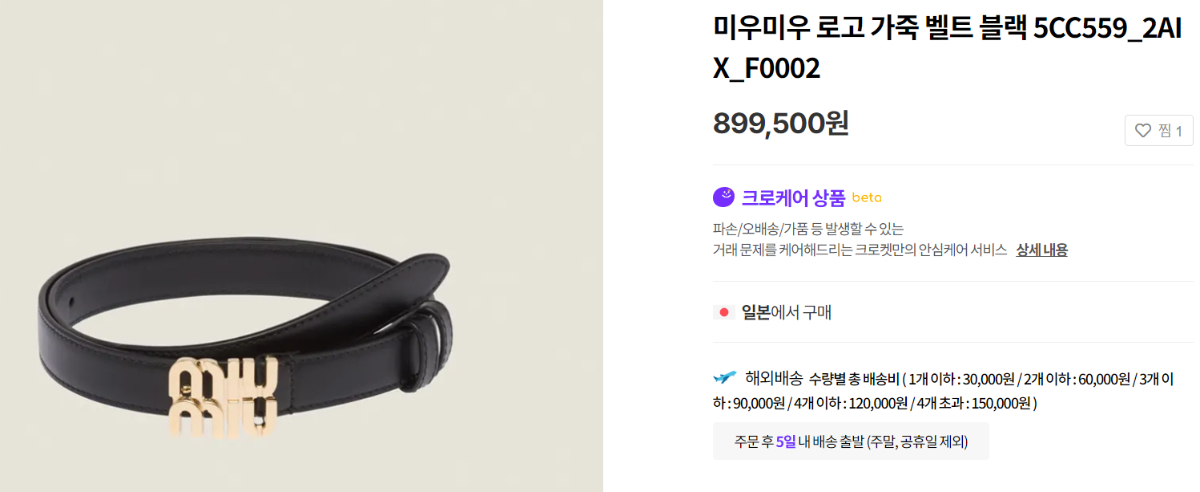Viewport: 1200px width, 492px height.
Task: Click the 파손/오배송/가품 description line
Action: pos(808,229)
